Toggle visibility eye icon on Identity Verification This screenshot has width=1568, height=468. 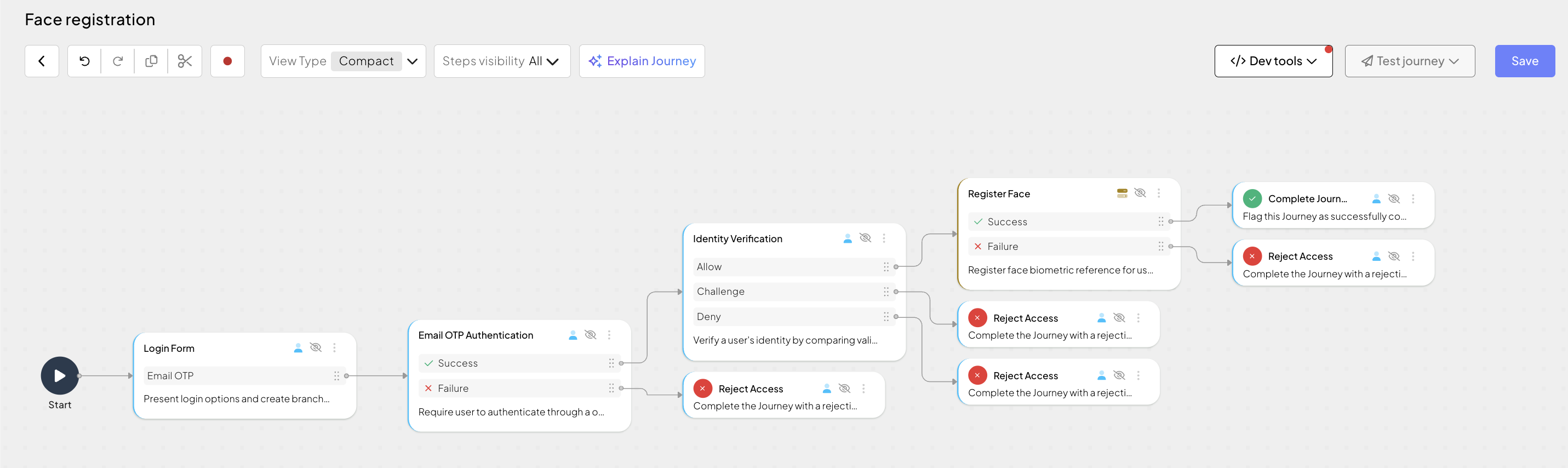(x=865, y=238)
